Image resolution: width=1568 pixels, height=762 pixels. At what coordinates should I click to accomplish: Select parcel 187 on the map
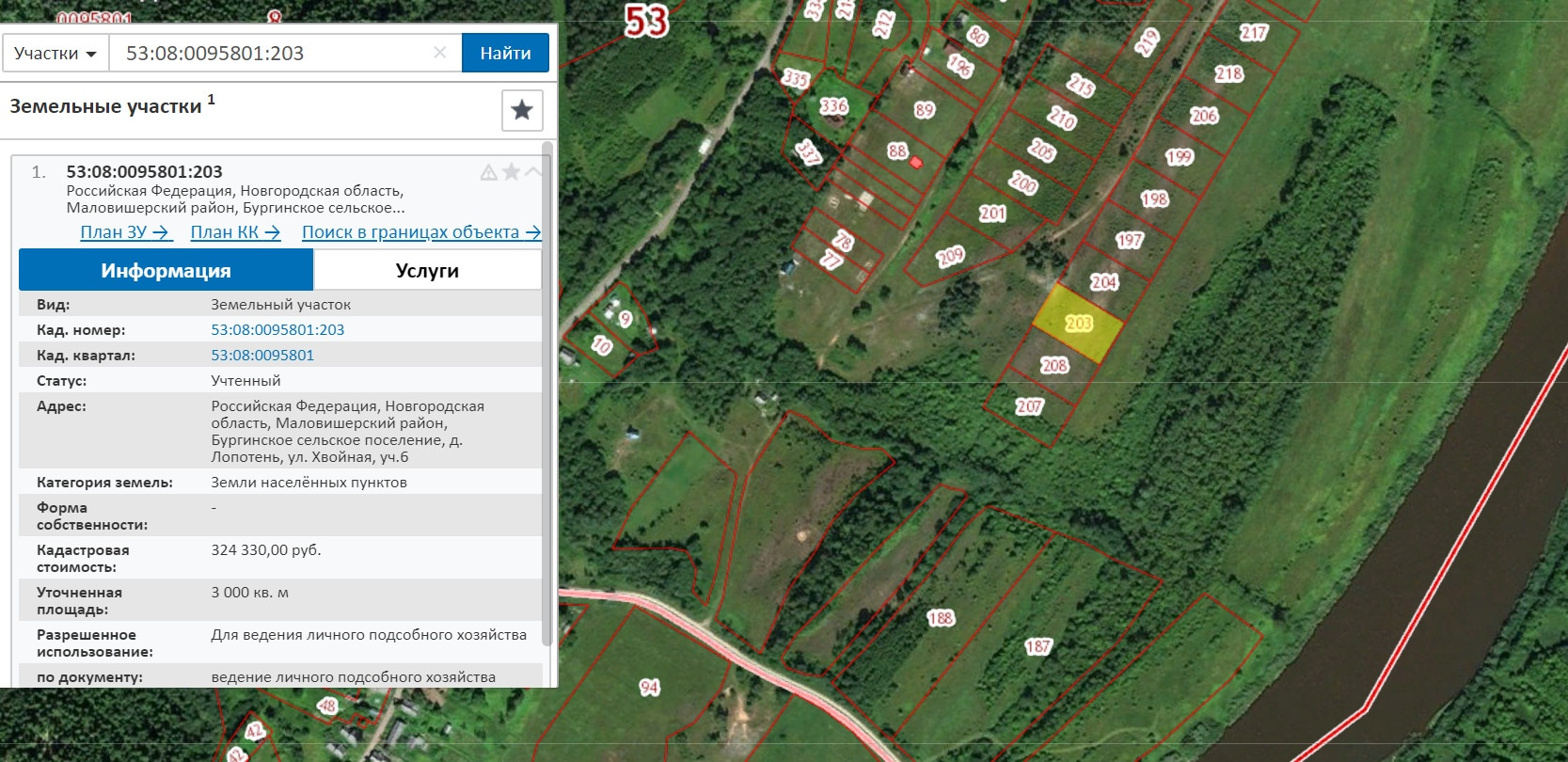pos(1037,646)
